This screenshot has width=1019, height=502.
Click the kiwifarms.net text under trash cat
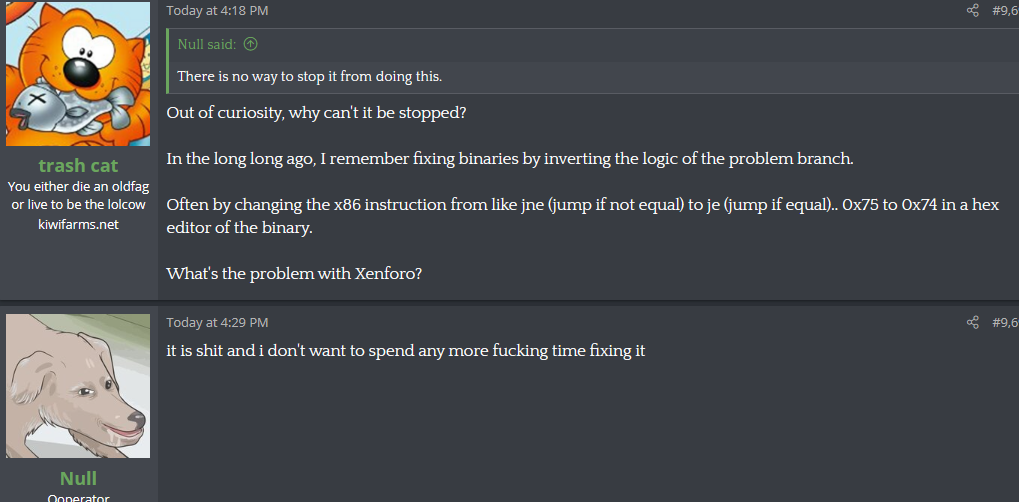(78, 224)
